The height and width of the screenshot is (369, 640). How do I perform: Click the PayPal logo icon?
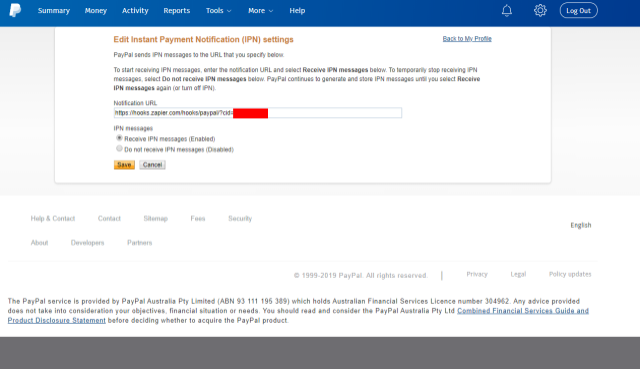point(15,10)
